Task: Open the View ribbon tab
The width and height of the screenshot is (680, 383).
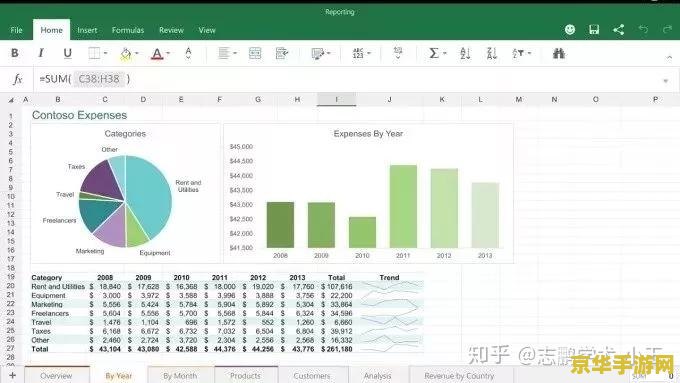Action: pos(207,30)
